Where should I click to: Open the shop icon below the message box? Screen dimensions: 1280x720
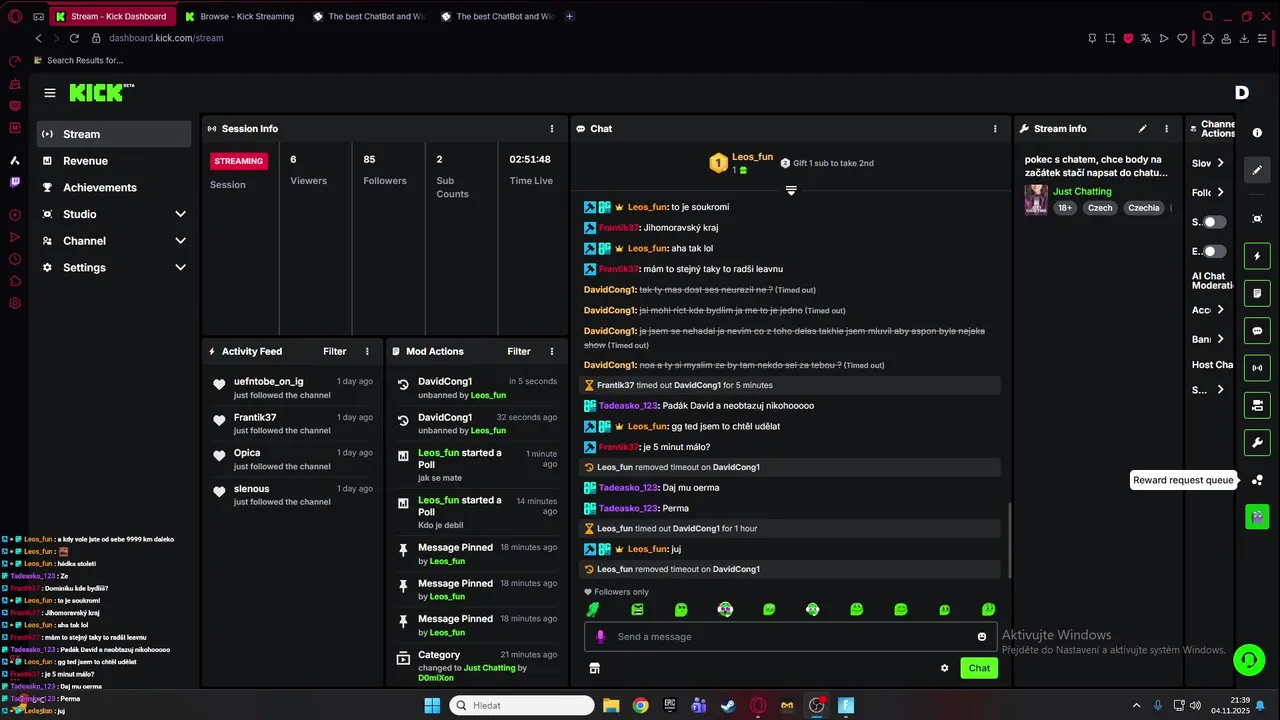point(594,668)
